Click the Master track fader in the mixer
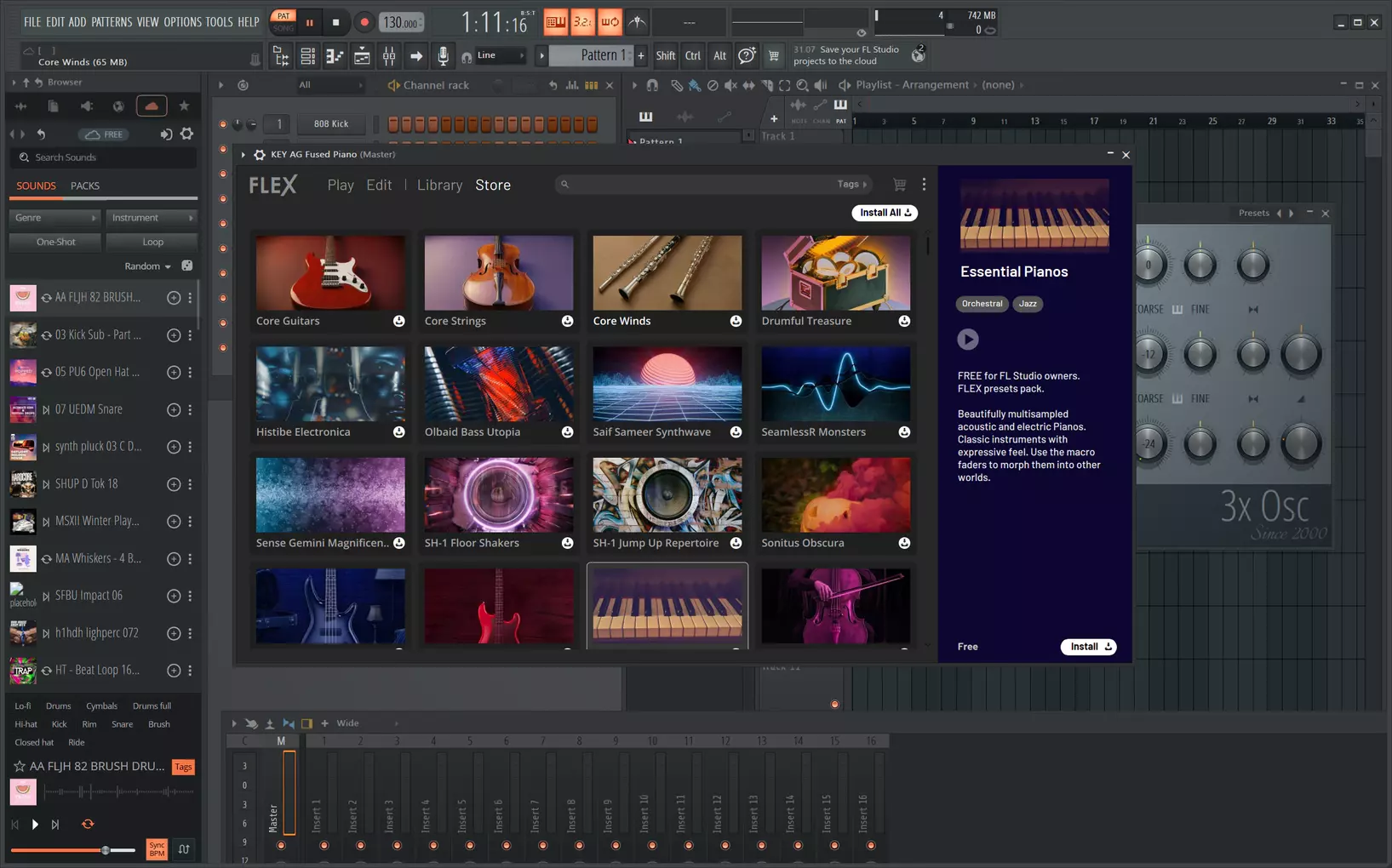 click(x=289, y=793)
